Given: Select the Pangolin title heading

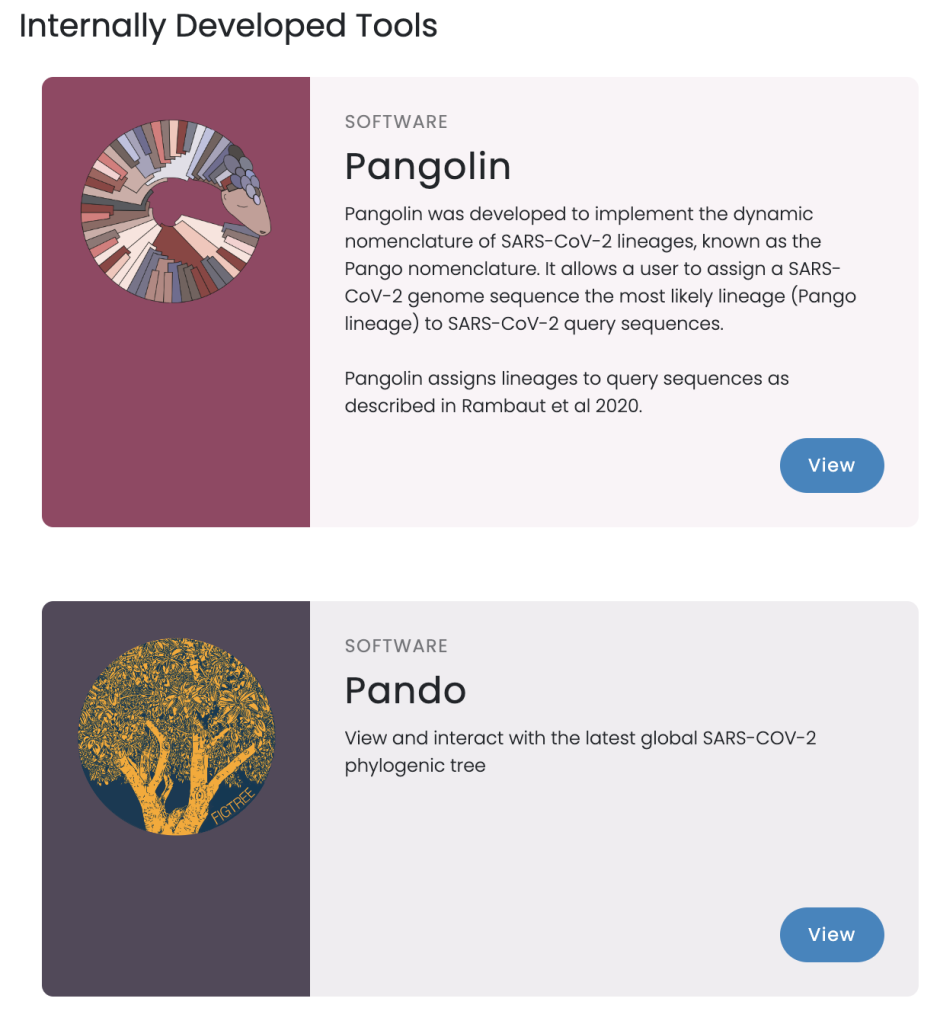Looking at the screenshot, I should click(x=427, y=167).
